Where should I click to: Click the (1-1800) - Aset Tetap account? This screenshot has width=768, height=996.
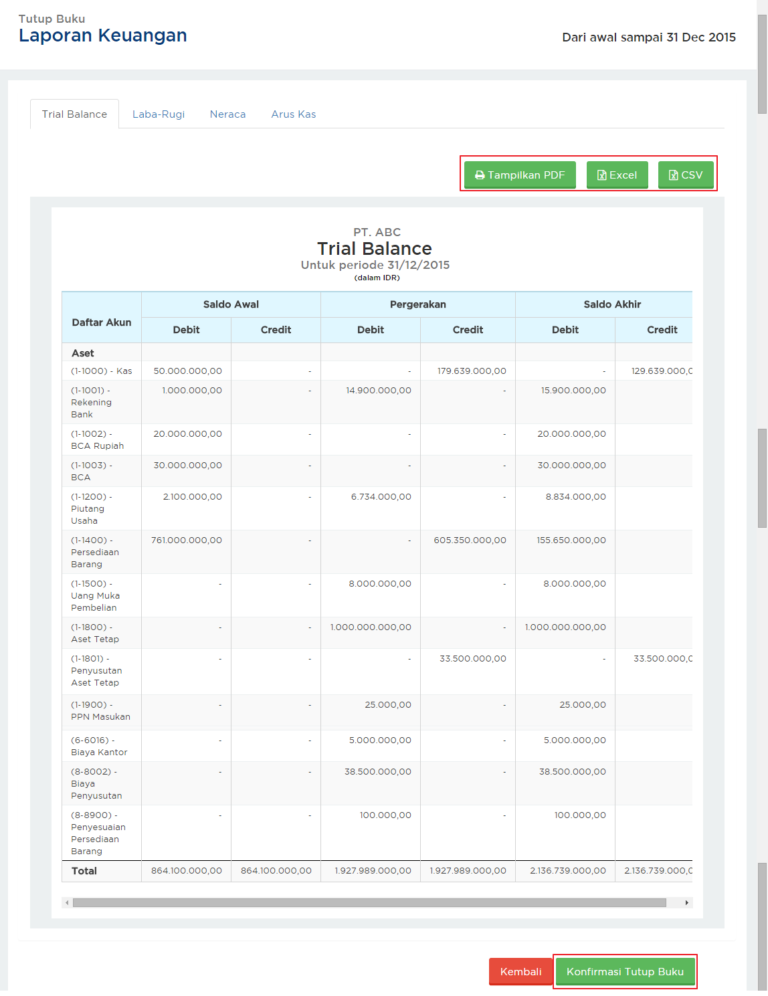pyautogui.click(x=93, y=633)
